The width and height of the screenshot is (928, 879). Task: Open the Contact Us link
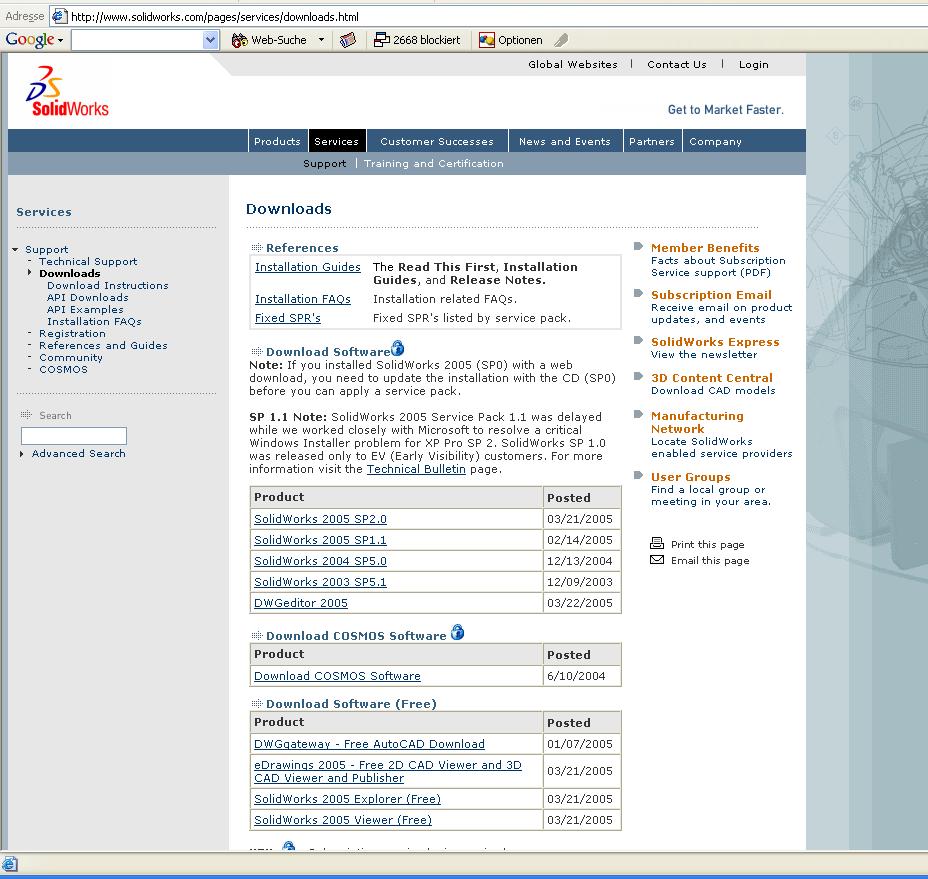(x=677, y=65)
